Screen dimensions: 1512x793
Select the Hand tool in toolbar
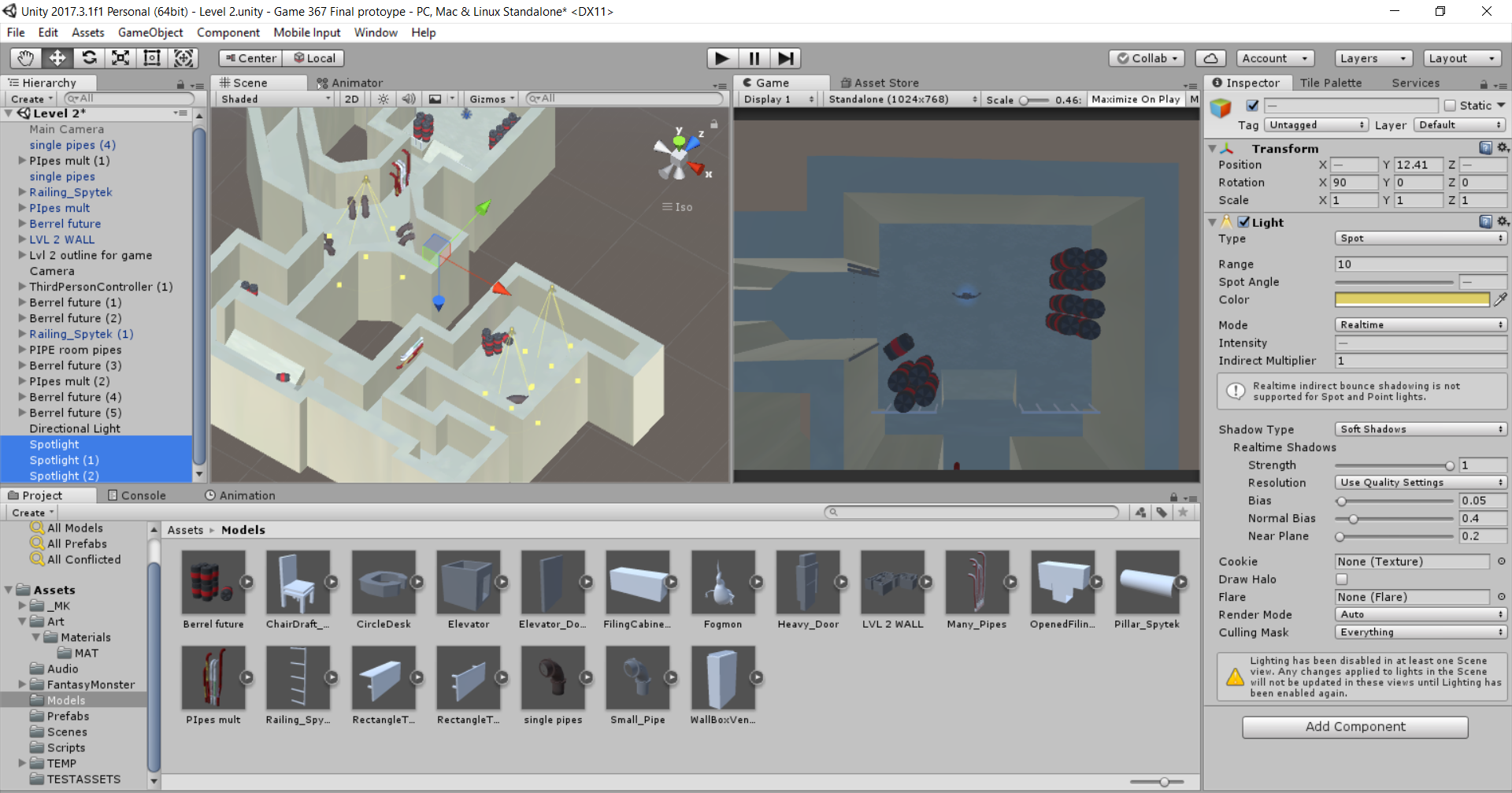tap(25, 58)
